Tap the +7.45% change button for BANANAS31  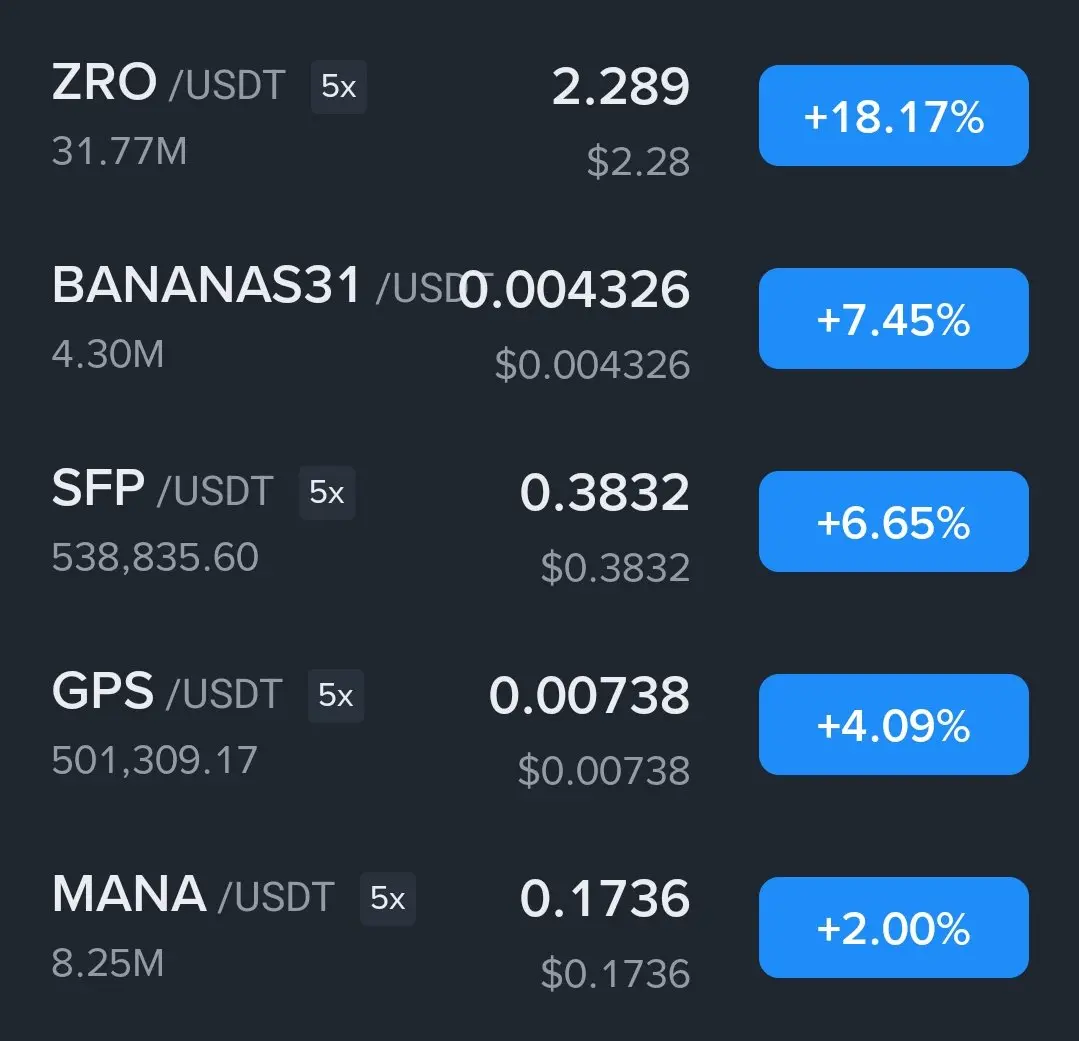click(893, 319)
